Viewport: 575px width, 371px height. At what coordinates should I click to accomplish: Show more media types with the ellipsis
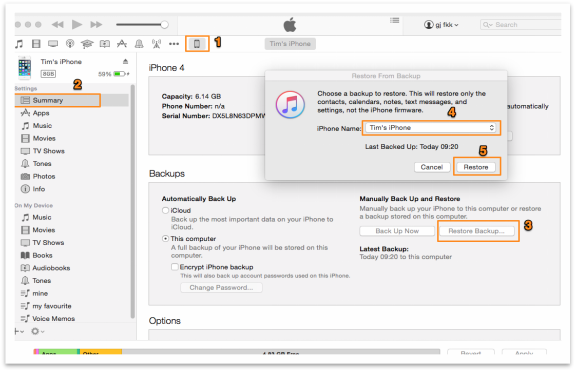click(174, 44)
